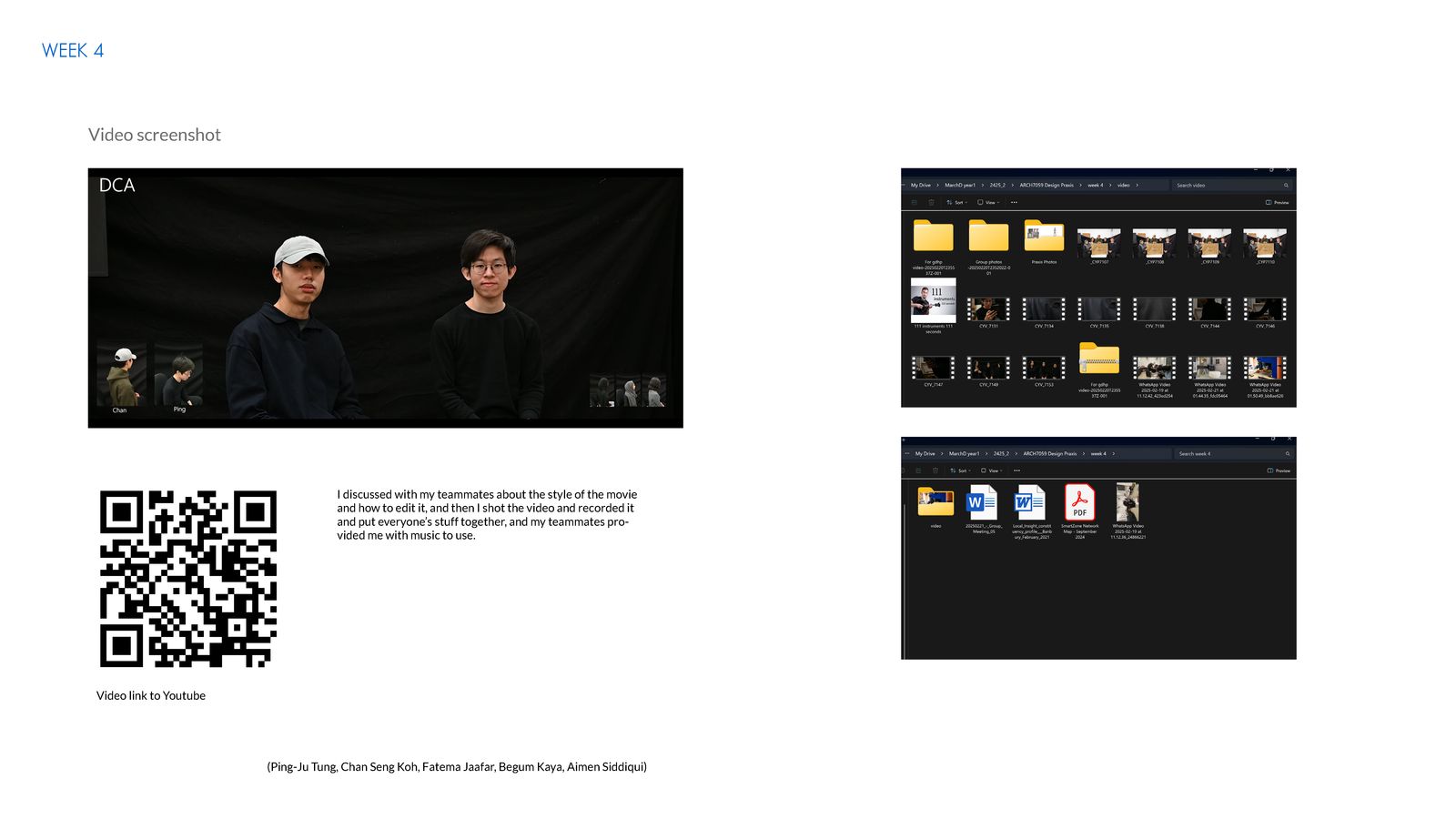
Task: Open the zipped For gdhp video folder
Action: click(x=1099, y=359)
